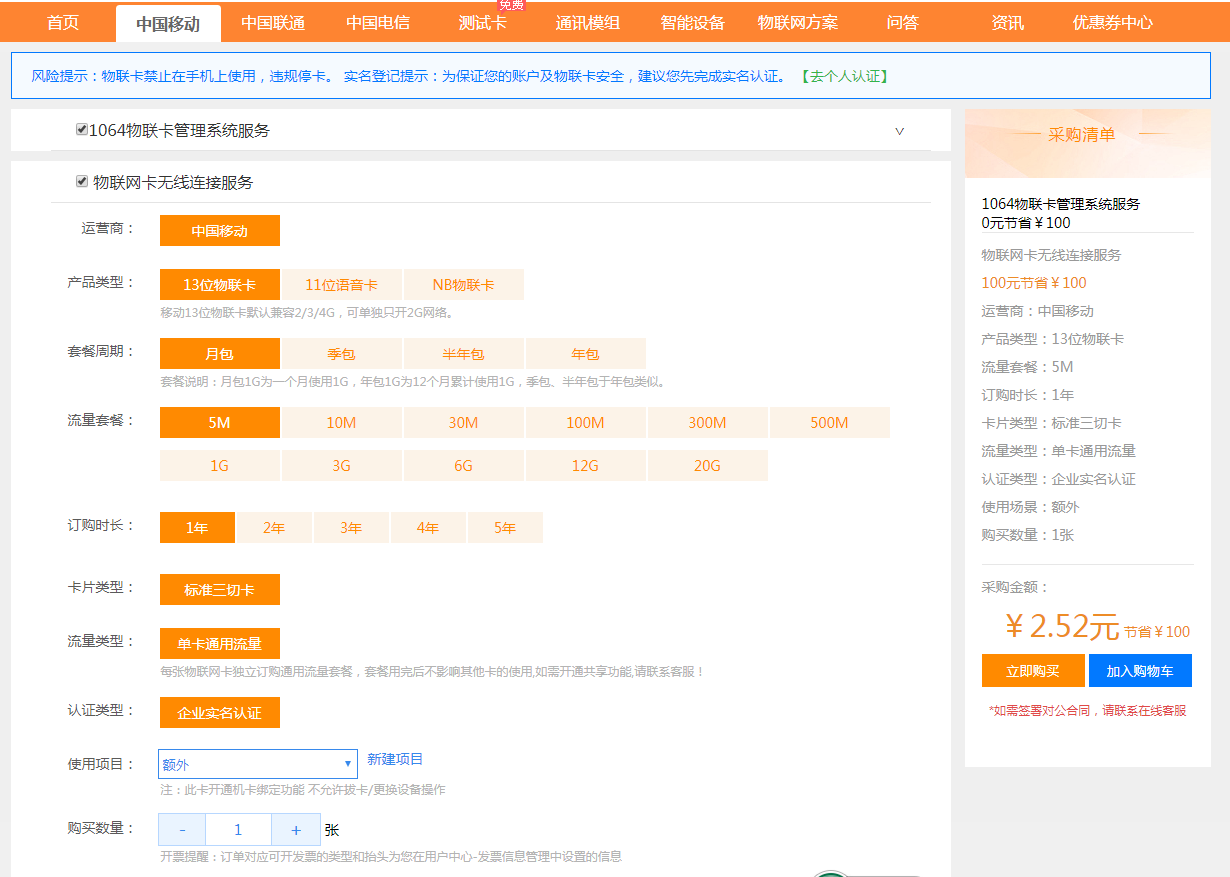Toggle the 1064物联卡管理系统服务 checkbox
This screenshot has height=877, width=1230.
point(82,130)
